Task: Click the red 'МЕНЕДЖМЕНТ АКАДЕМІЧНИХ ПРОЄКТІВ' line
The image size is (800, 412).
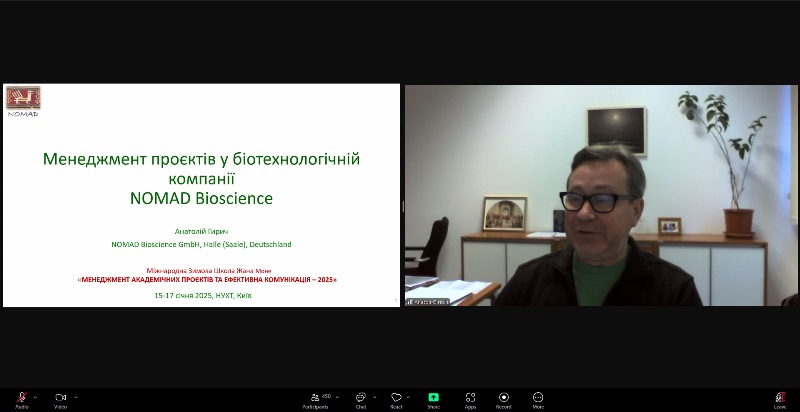Action: 207,280
